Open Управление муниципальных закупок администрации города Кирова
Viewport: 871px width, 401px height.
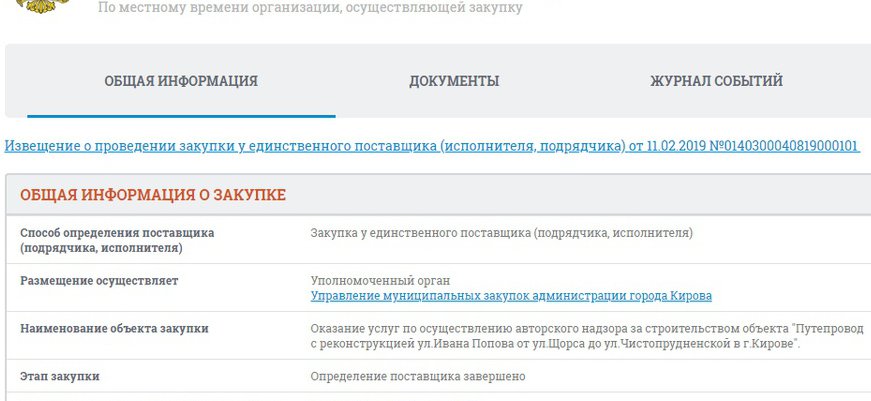click(x=511, y=296)
